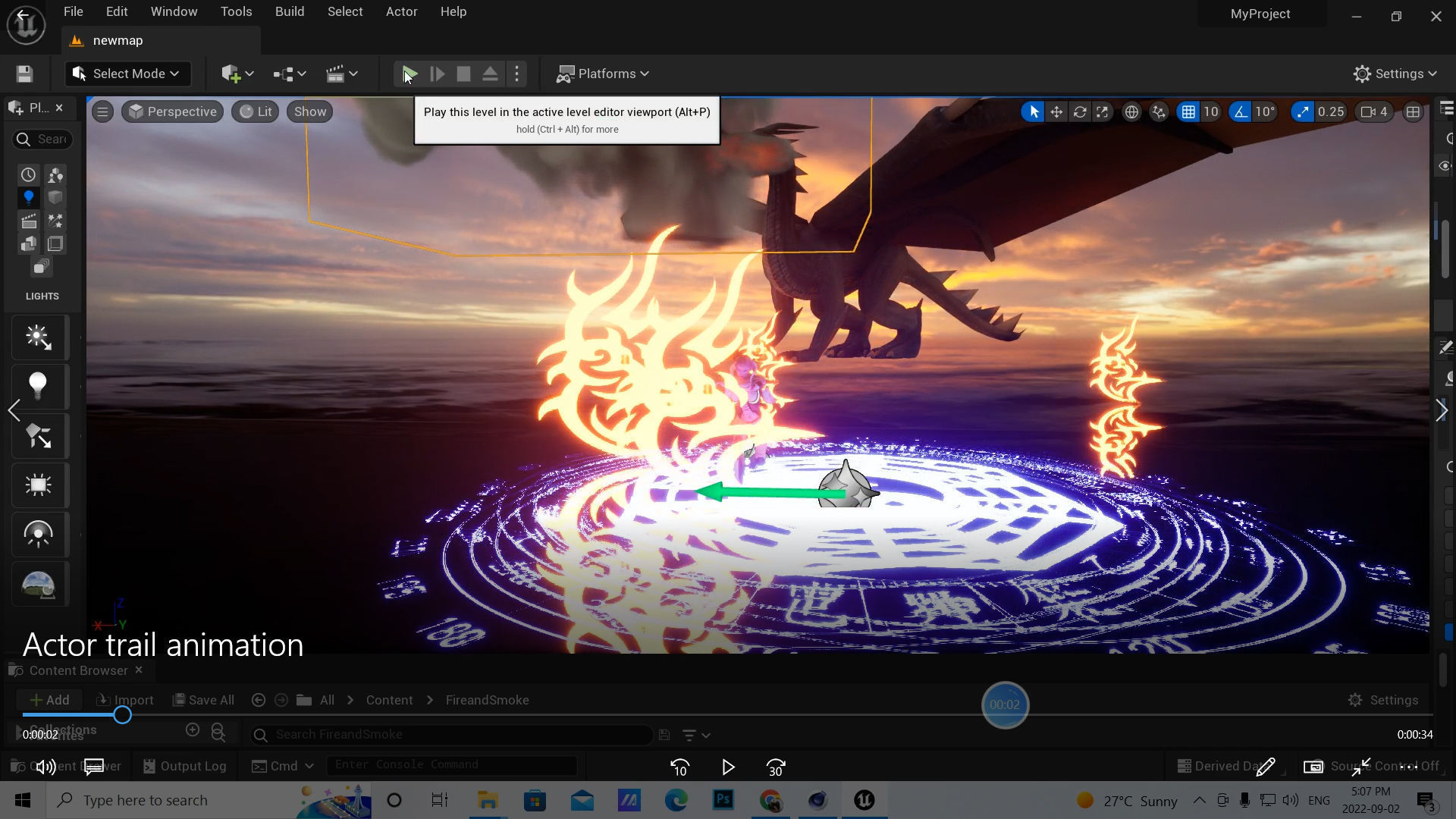Click the Stop simulation square icon

pyautogui.click(x=463, y=74)
